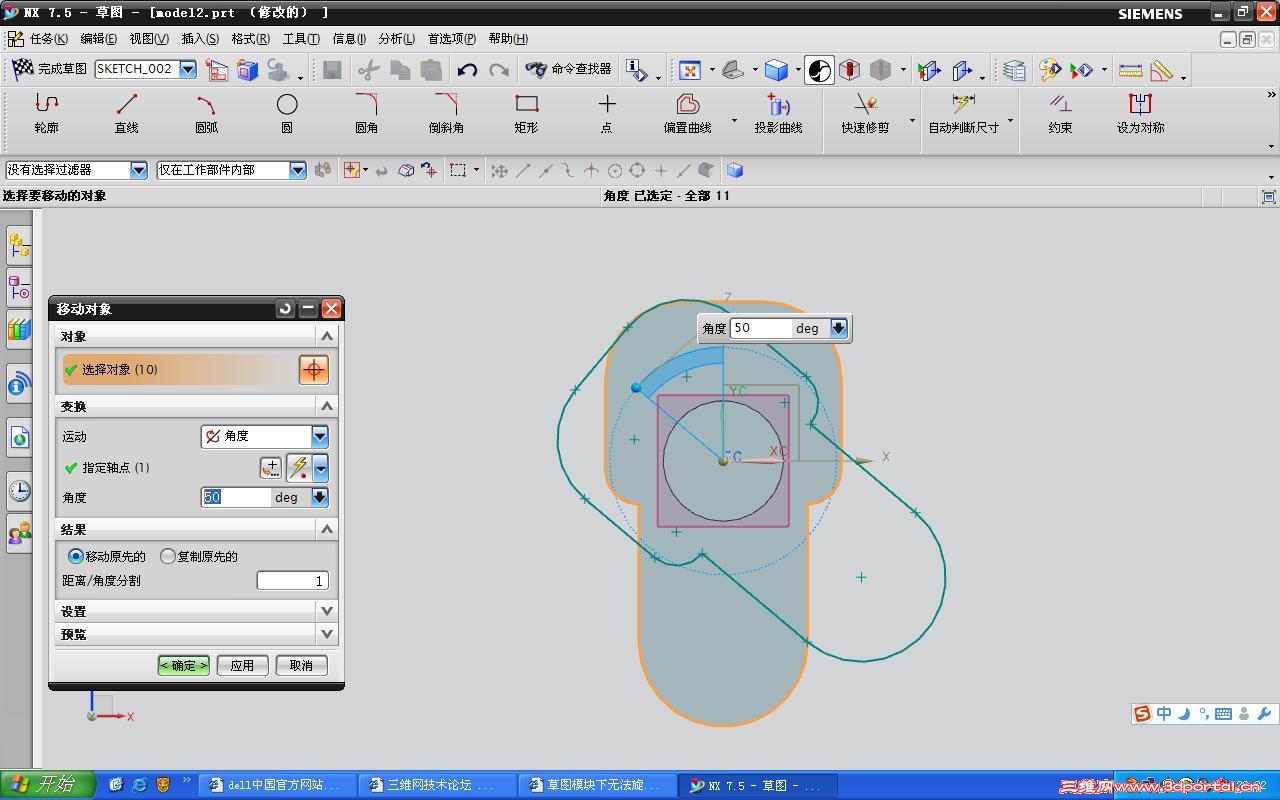Click the select object crosshair button
This screenshot has height=800, width=1280.
point(313,370)
